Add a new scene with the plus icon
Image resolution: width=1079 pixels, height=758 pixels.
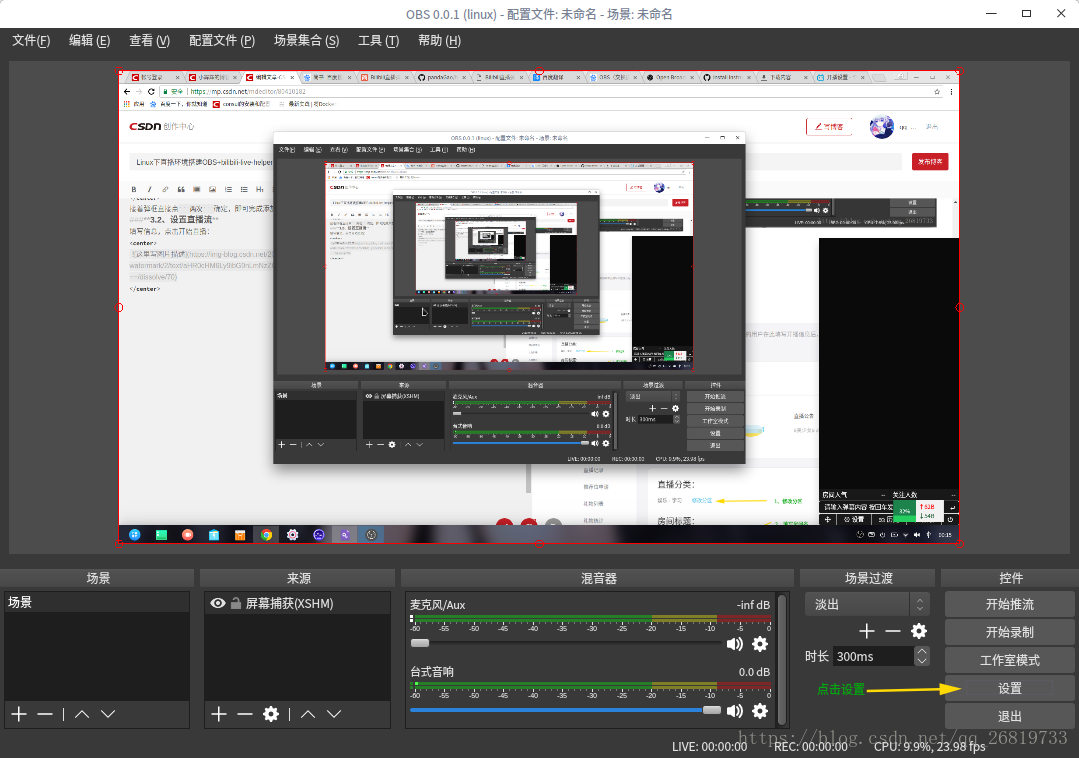click(18, 714)
